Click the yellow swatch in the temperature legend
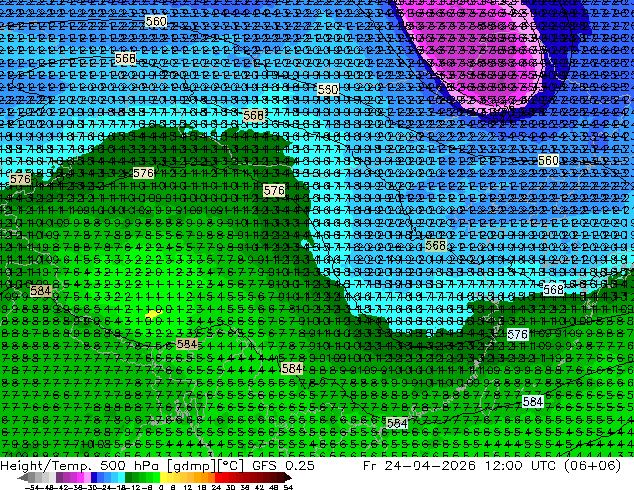The height and width of the screenshot is (490, 634). tap(164, 477)
